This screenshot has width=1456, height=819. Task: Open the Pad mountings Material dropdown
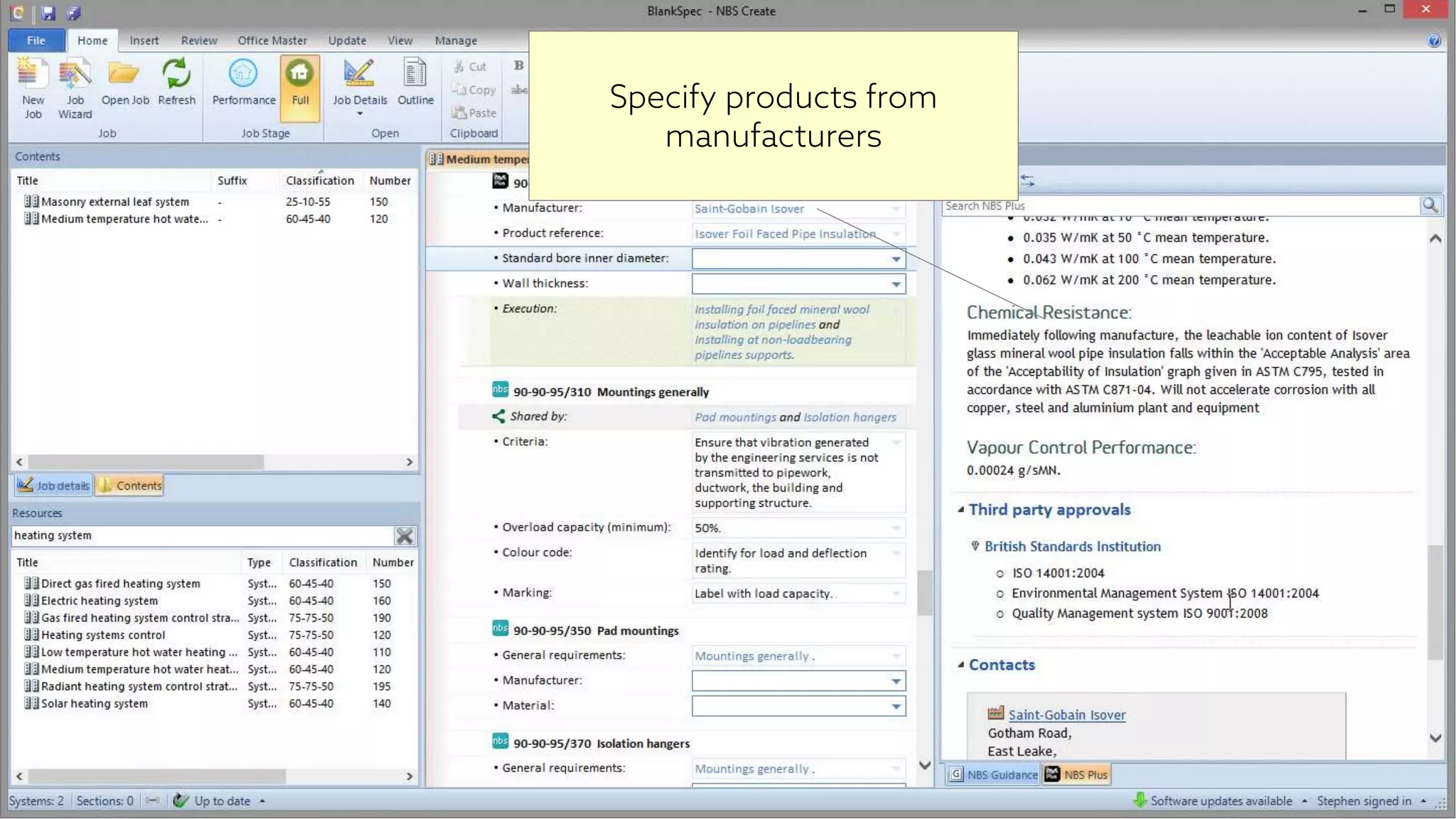tap(896, 707)
